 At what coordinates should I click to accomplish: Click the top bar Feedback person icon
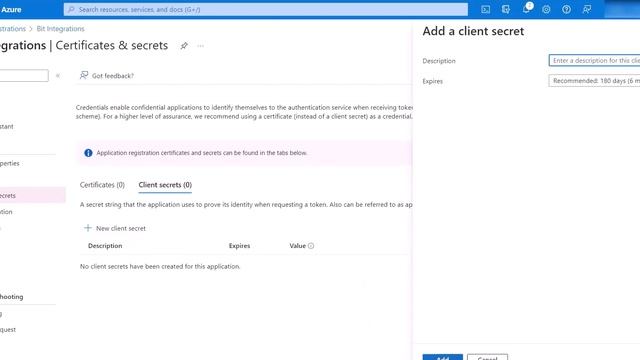587,9
